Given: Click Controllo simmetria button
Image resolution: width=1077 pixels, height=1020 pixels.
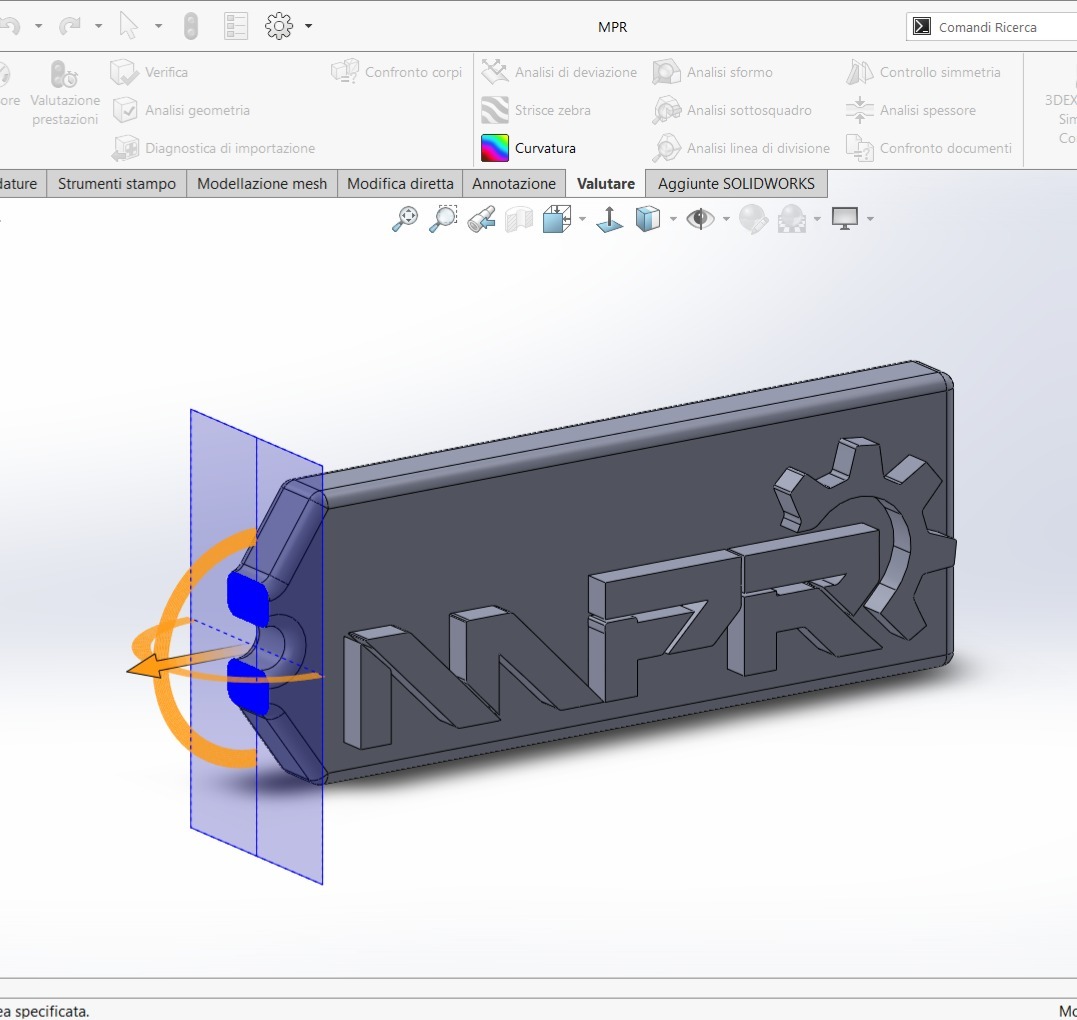Looking at the screenshot, I should [923, 72].
